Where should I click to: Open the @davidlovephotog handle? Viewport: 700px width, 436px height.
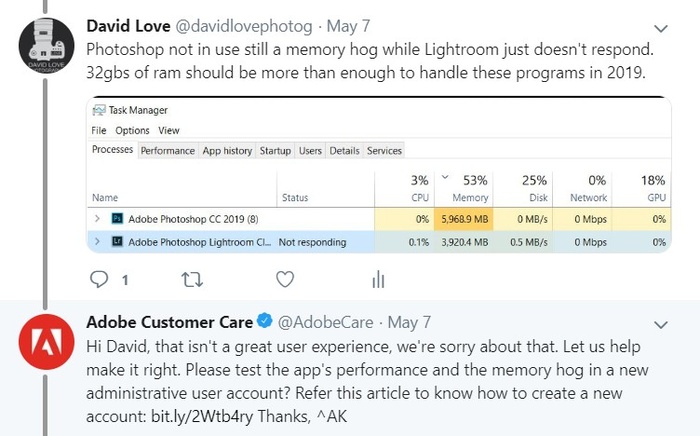244,26
